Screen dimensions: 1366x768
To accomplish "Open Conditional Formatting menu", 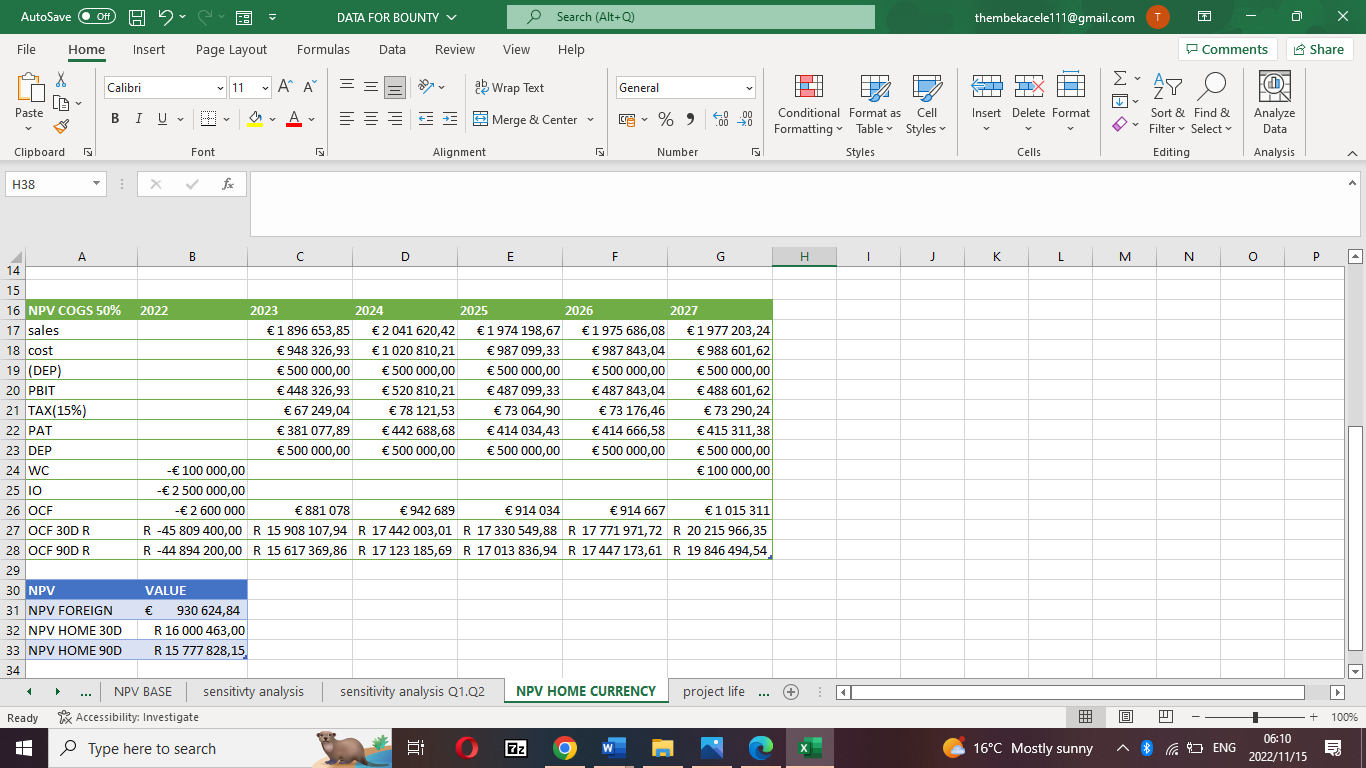I will pos(809,104).
